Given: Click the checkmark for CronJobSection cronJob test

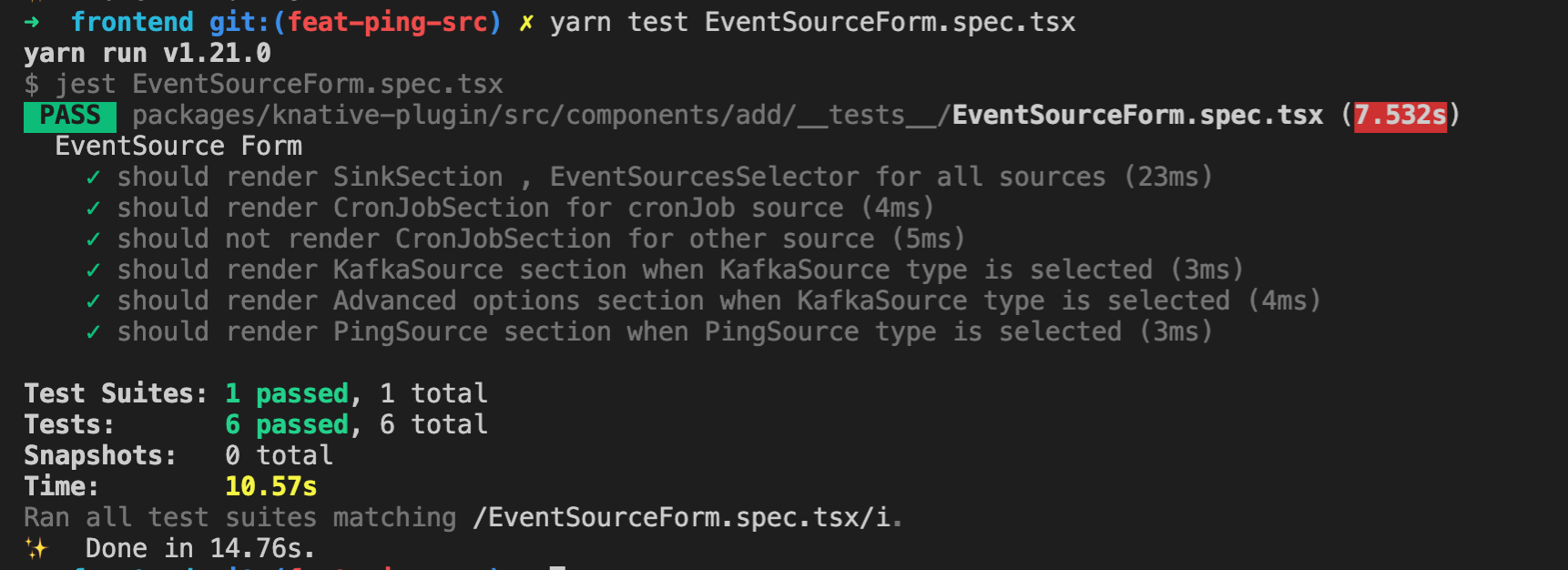Looking at the screenshot, I should [x=93, y=209].
